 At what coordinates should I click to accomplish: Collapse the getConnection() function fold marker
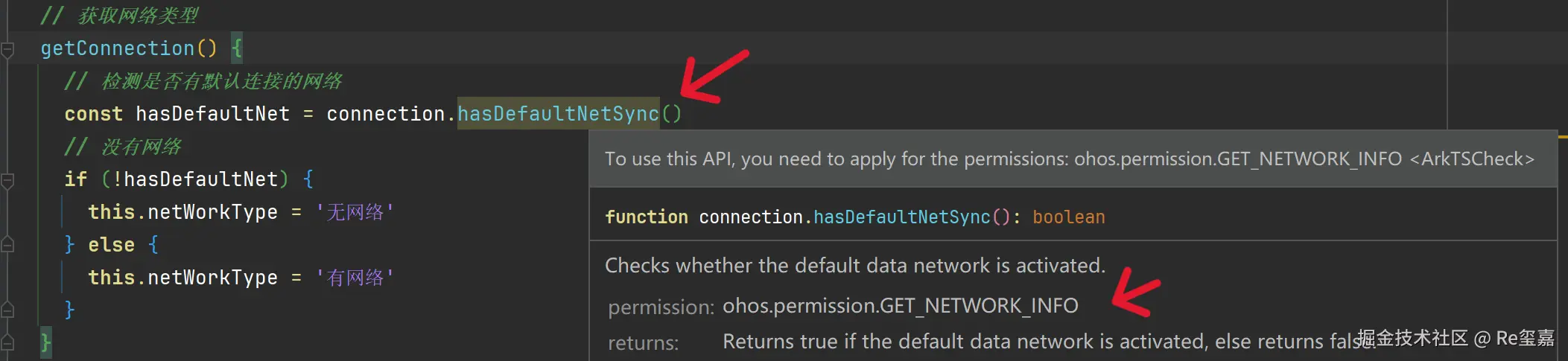click(7, 50)
